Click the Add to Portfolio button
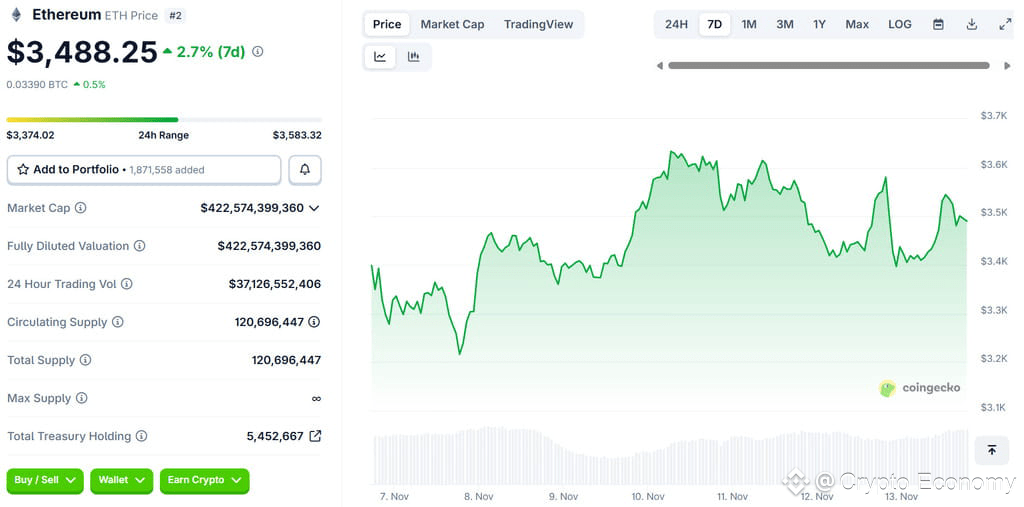This screenshot has width=1024, height=507. (144, 170)
